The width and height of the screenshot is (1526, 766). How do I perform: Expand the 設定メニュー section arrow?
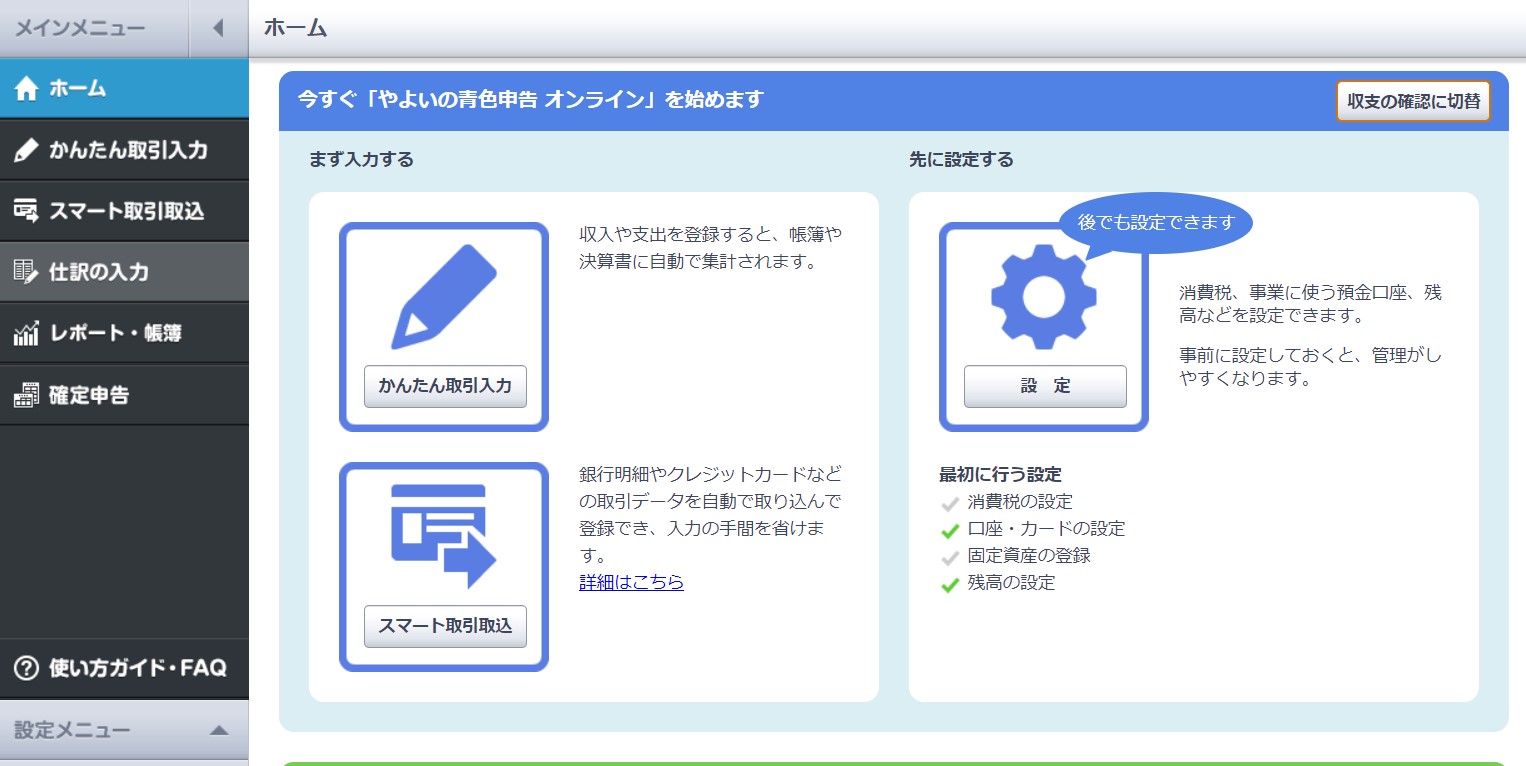[219, 731]
